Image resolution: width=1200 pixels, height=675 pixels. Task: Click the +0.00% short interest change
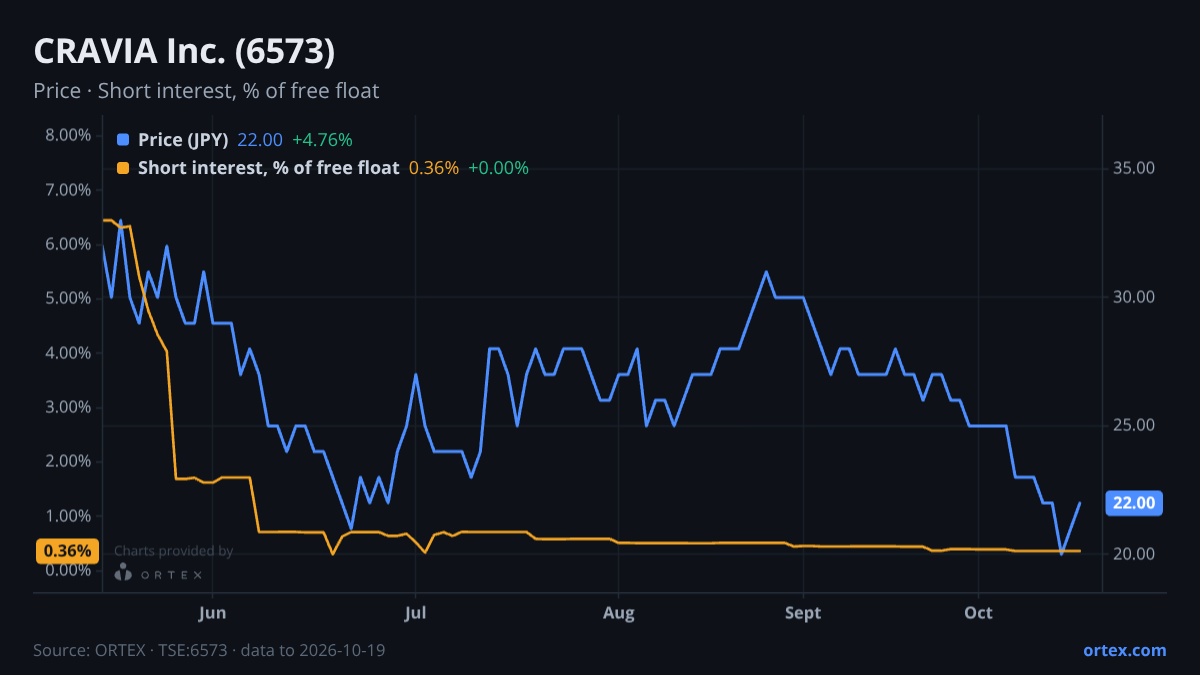[x=498, y=168]
